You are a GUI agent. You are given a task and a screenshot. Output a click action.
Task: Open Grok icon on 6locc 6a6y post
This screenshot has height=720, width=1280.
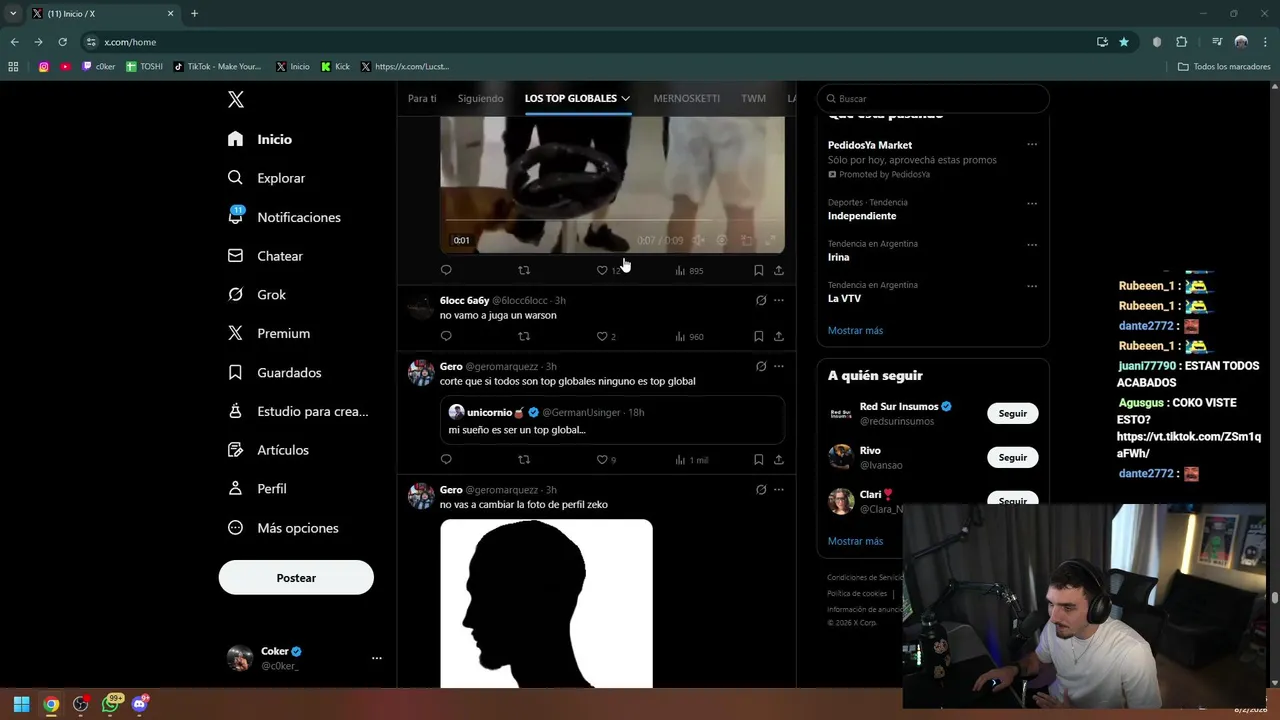(761, 300)
